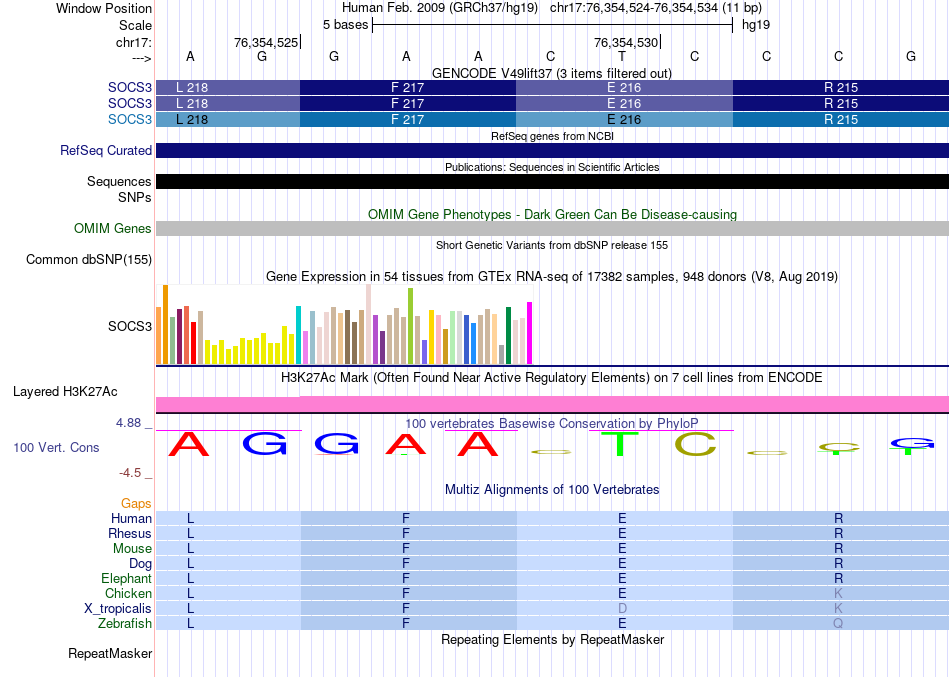Click the magenta bar ending the GTEx chart
Viewport: 950px width, 677px height.
click(530, 333)
